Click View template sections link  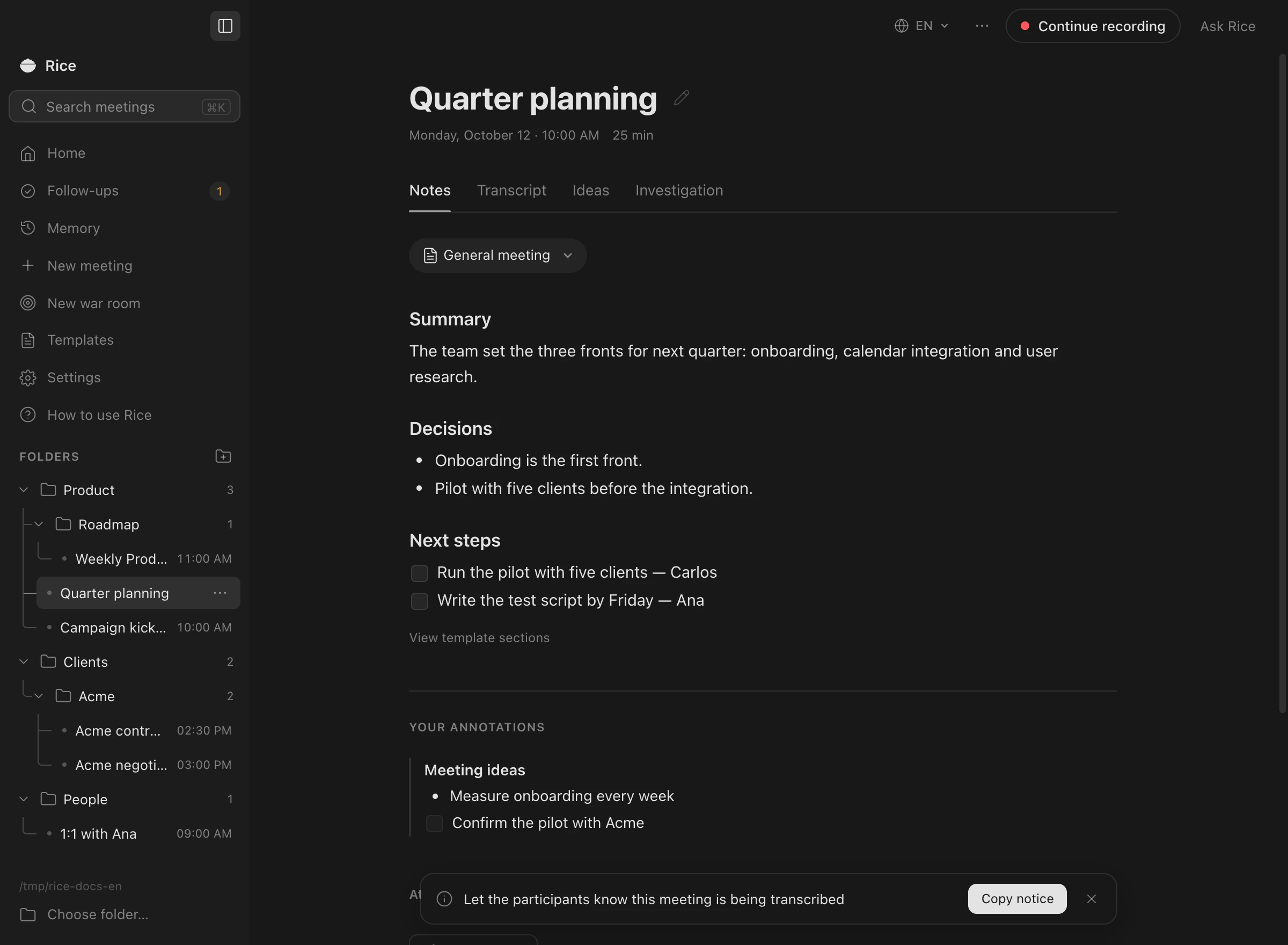click(479, 637)
